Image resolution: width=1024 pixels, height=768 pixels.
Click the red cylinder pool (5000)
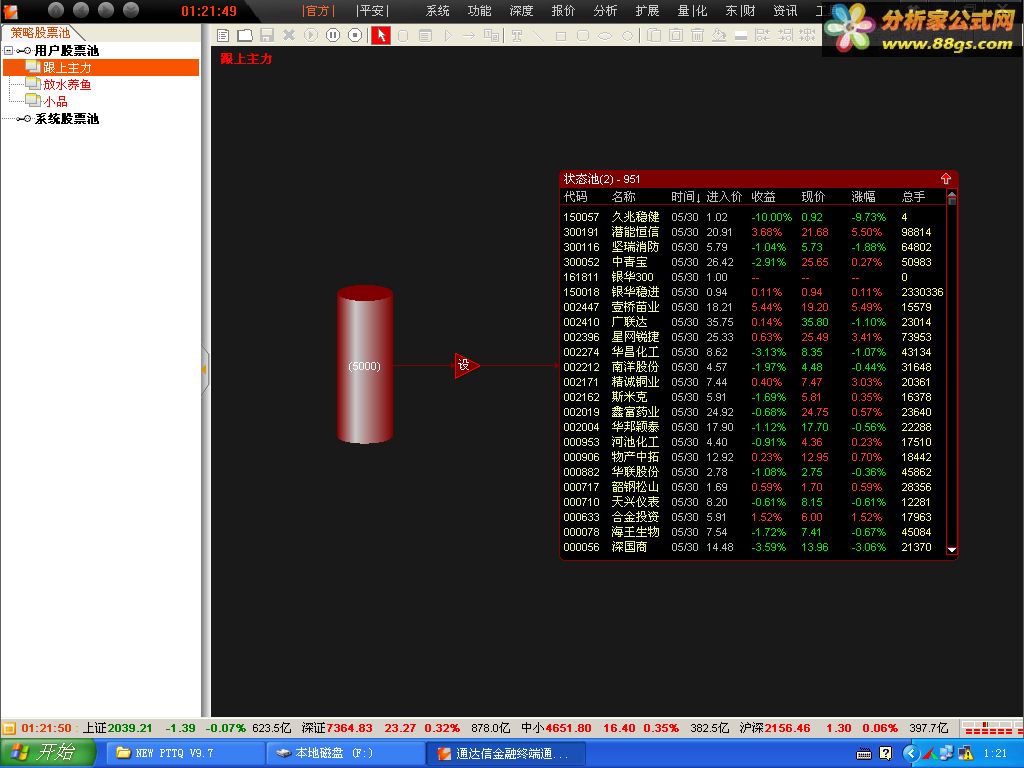point(364,364)
